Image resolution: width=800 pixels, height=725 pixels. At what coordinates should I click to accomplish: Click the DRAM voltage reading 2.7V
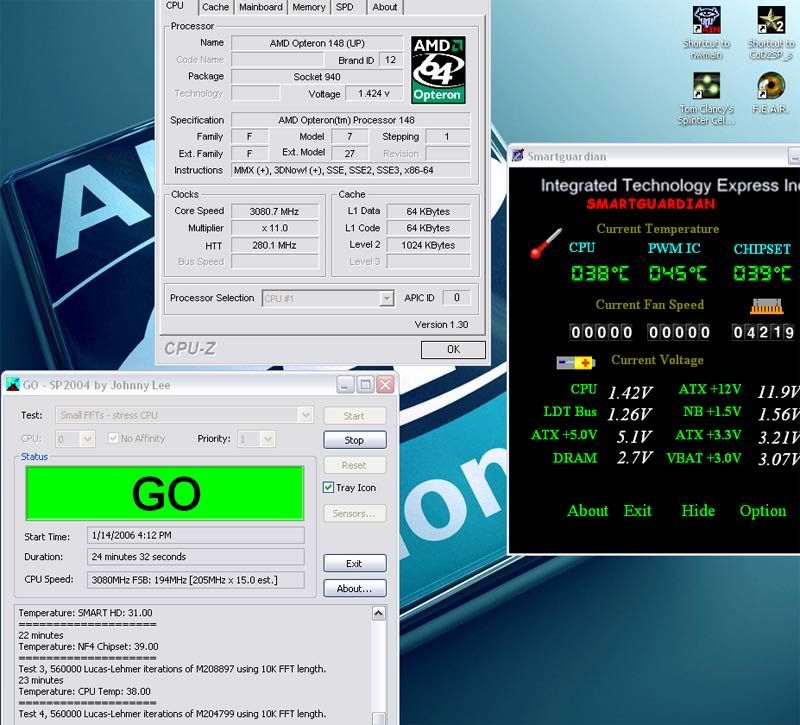click(x=634, y=458)
